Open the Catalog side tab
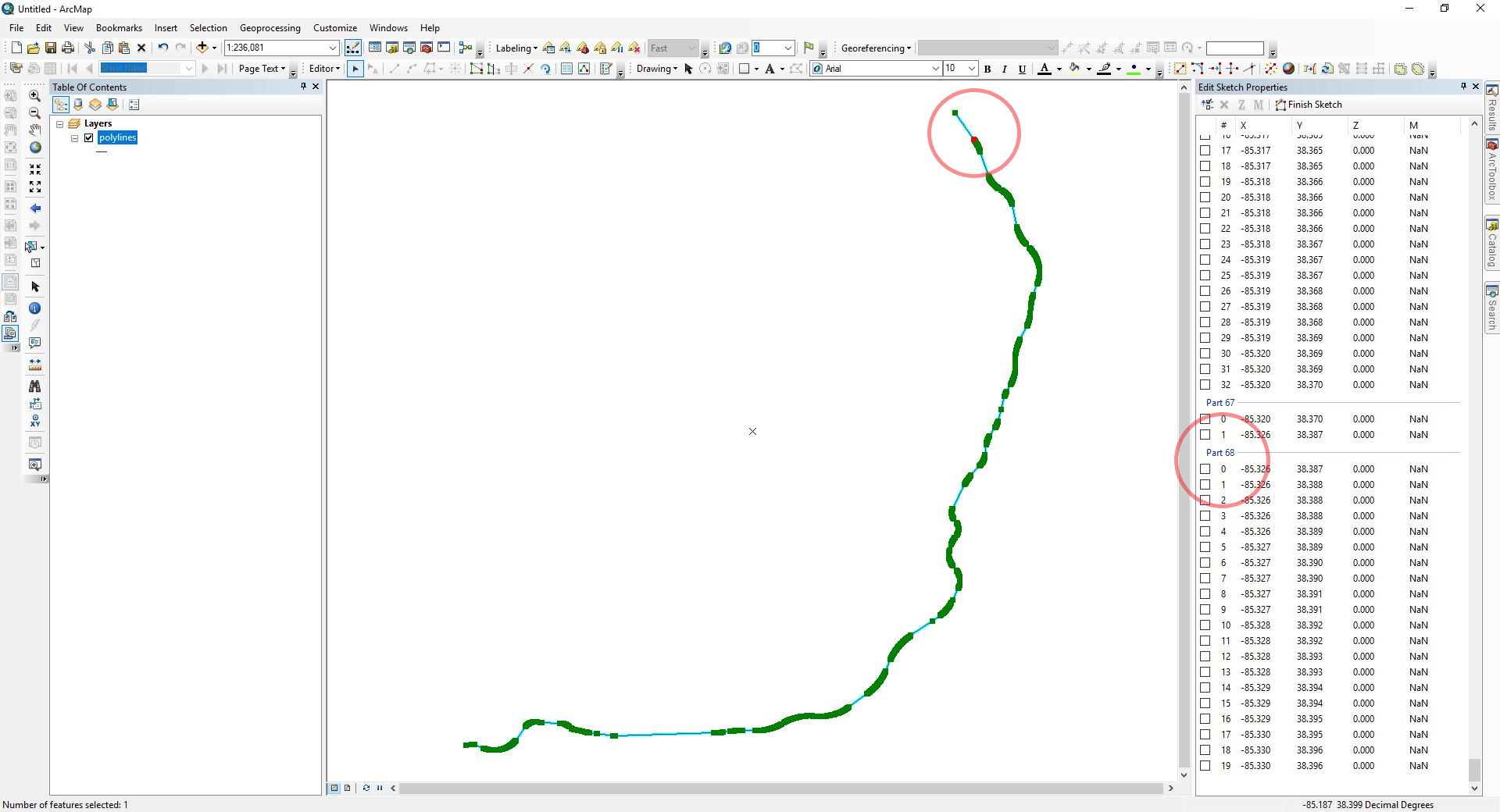 [x=1492, y=244]
